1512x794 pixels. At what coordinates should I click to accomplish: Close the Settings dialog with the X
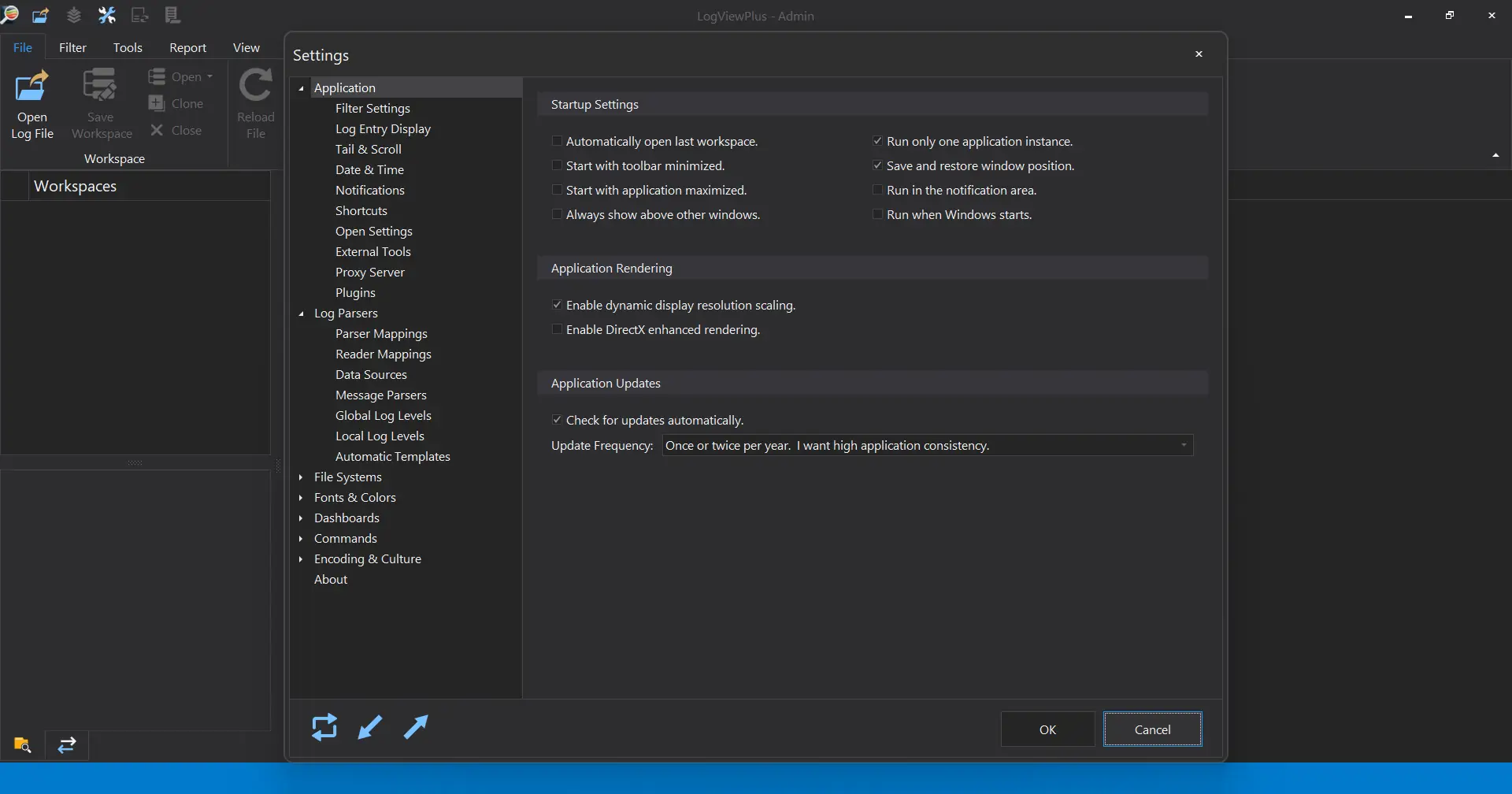[1199, 54]
